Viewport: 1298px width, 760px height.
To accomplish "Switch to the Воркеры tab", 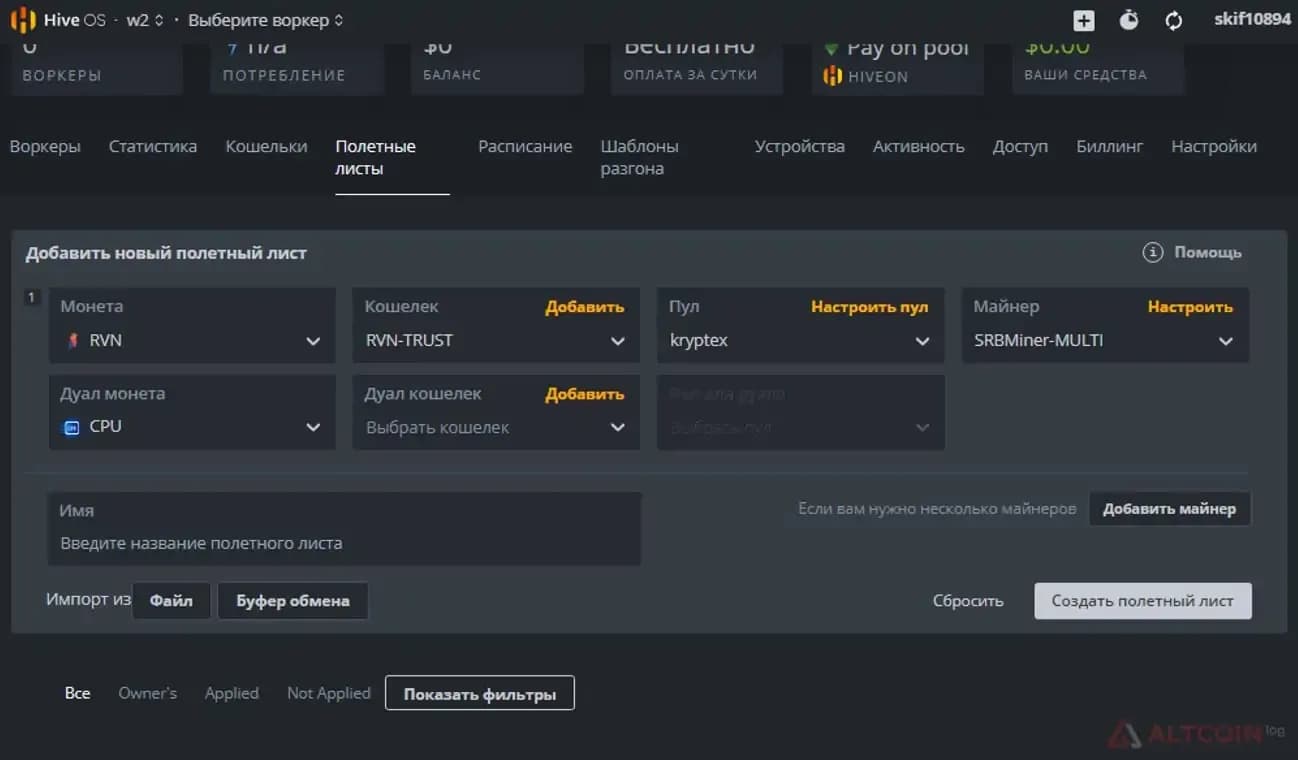I will coord(45,146).
